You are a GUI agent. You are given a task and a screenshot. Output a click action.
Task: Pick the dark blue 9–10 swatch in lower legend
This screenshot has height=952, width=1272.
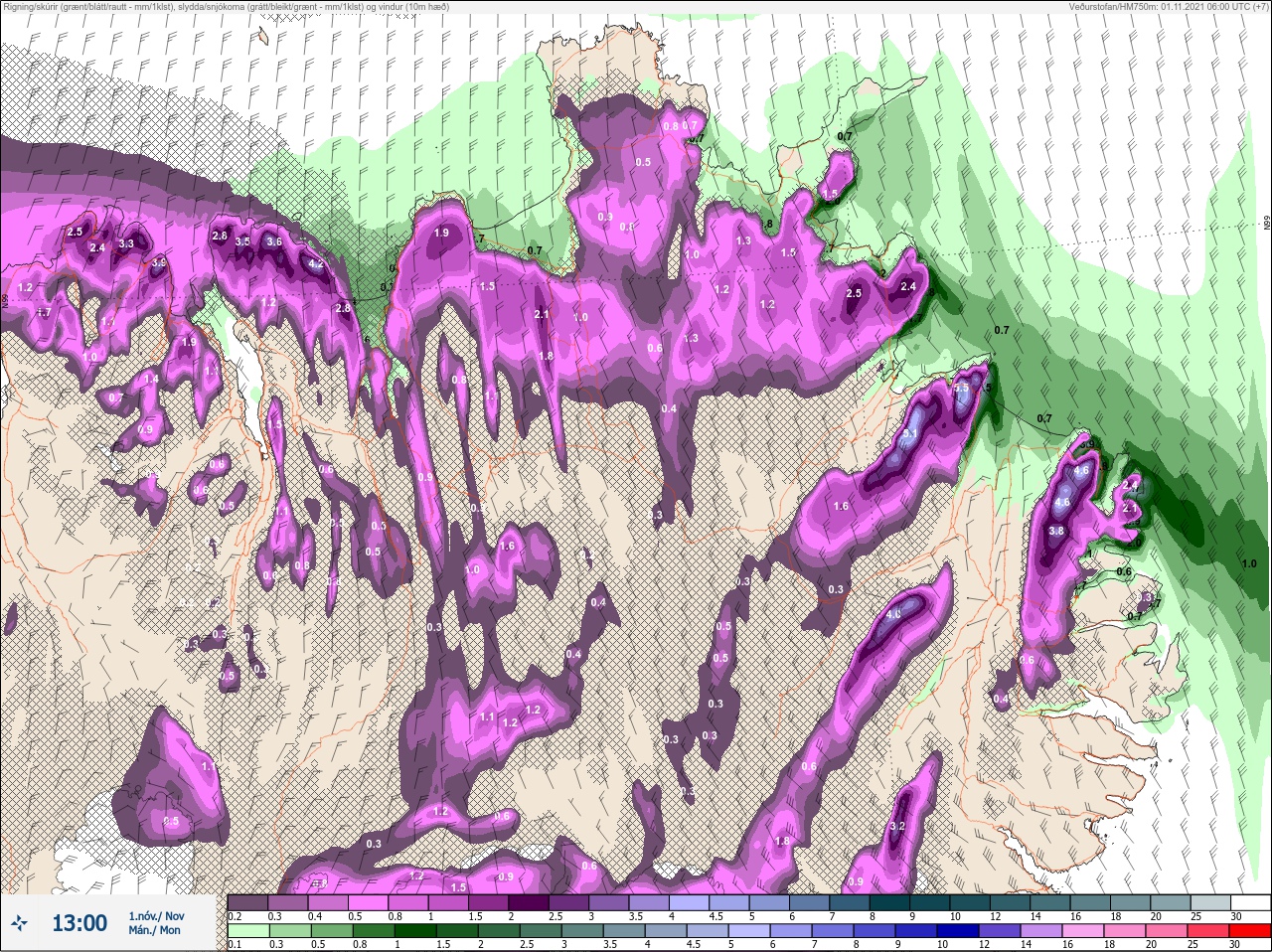pyautogui.click(x=917, y=930)
